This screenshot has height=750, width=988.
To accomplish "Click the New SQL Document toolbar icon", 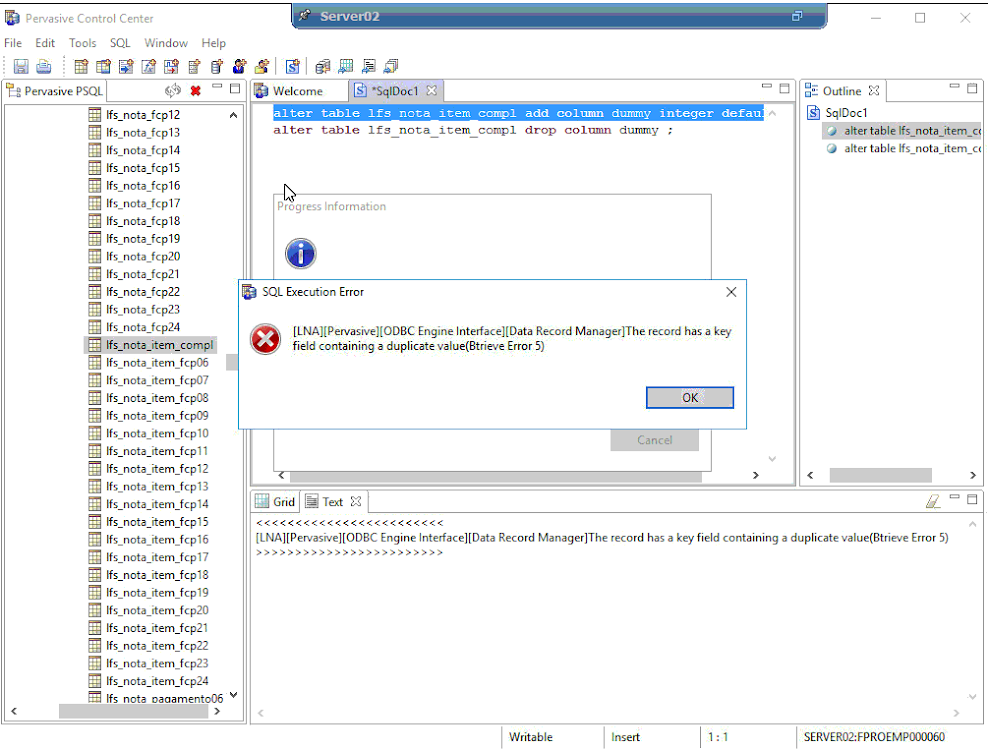I will pyautogui.click(x=292, y=66).
